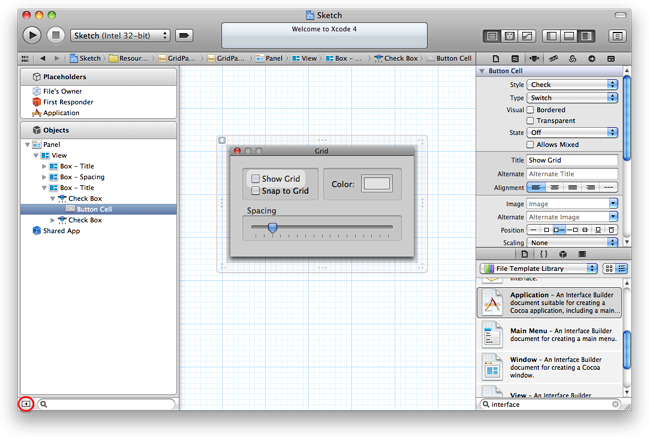Select left text alignment in inspector
649x437 pixels.
tap(536, 187)
